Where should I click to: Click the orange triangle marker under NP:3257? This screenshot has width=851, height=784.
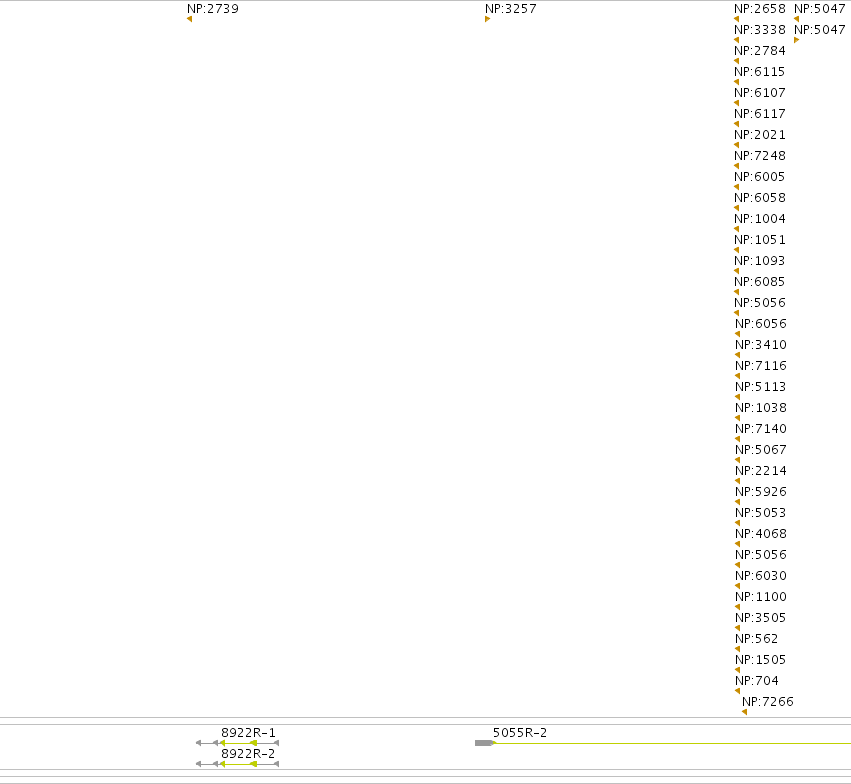[x=487, y=19]
